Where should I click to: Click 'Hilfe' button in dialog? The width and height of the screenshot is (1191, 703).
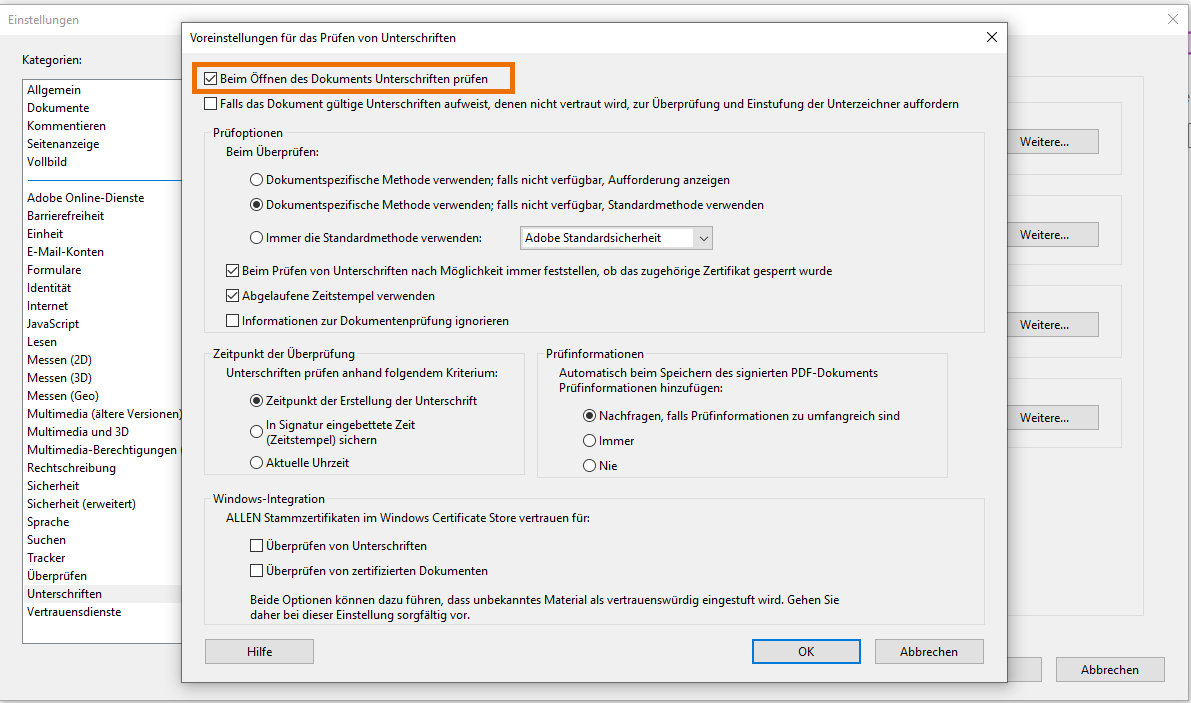click(x=259, y=652)
